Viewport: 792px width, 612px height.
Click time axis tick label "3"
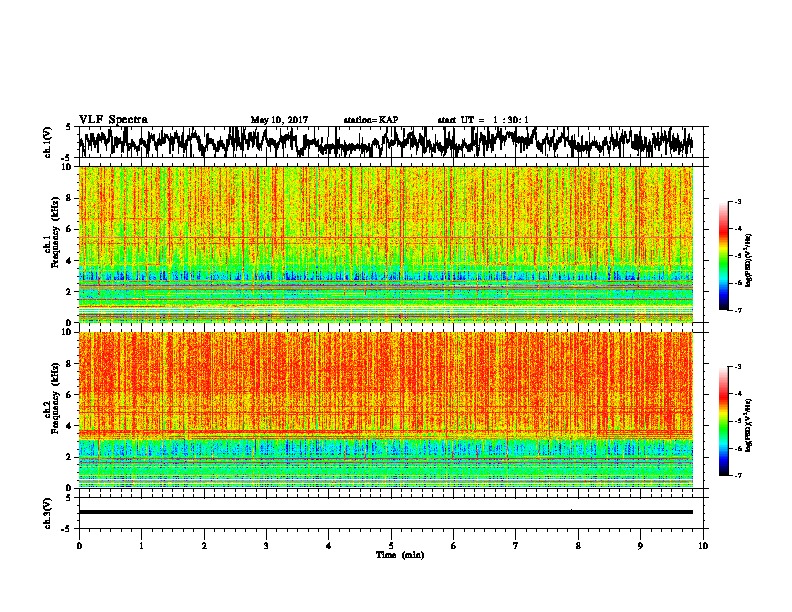click(x=266, y=546)
